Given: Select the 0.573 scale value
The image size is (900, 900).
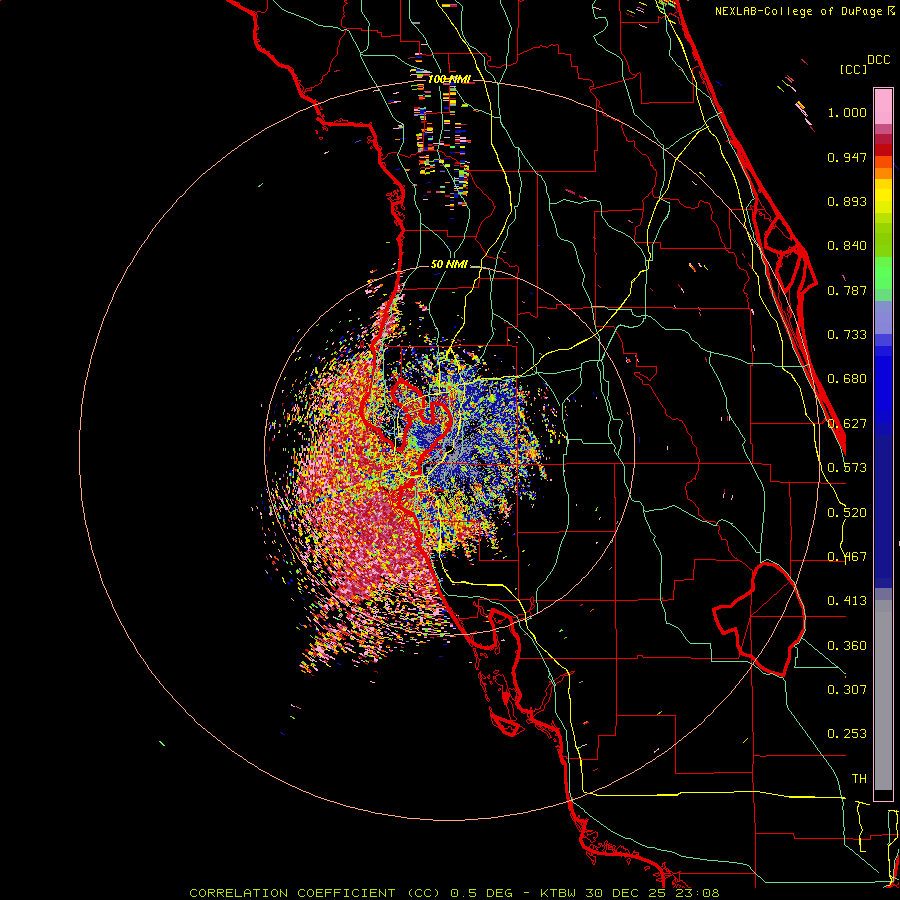Looking at the screenshot, I should 847,468.
